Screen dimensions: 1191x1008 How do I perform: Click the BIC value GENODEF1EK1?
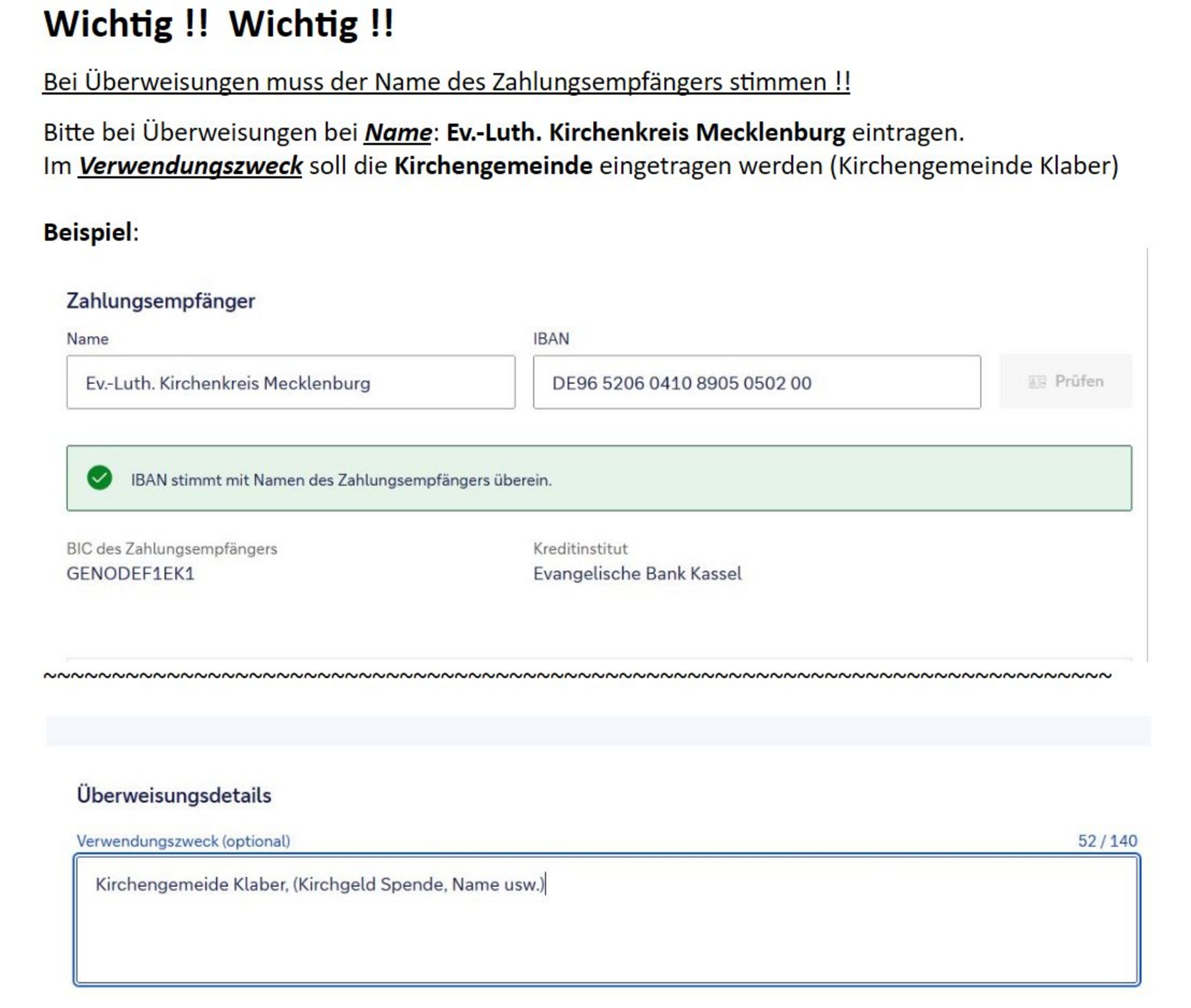point(131,573)
